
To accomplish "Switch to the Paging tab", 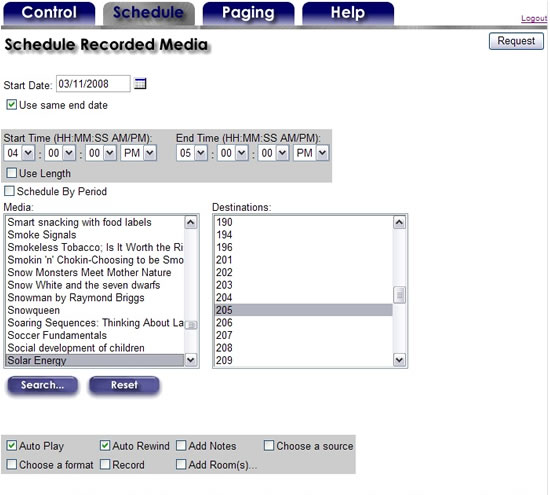I will tap(248, 13).
